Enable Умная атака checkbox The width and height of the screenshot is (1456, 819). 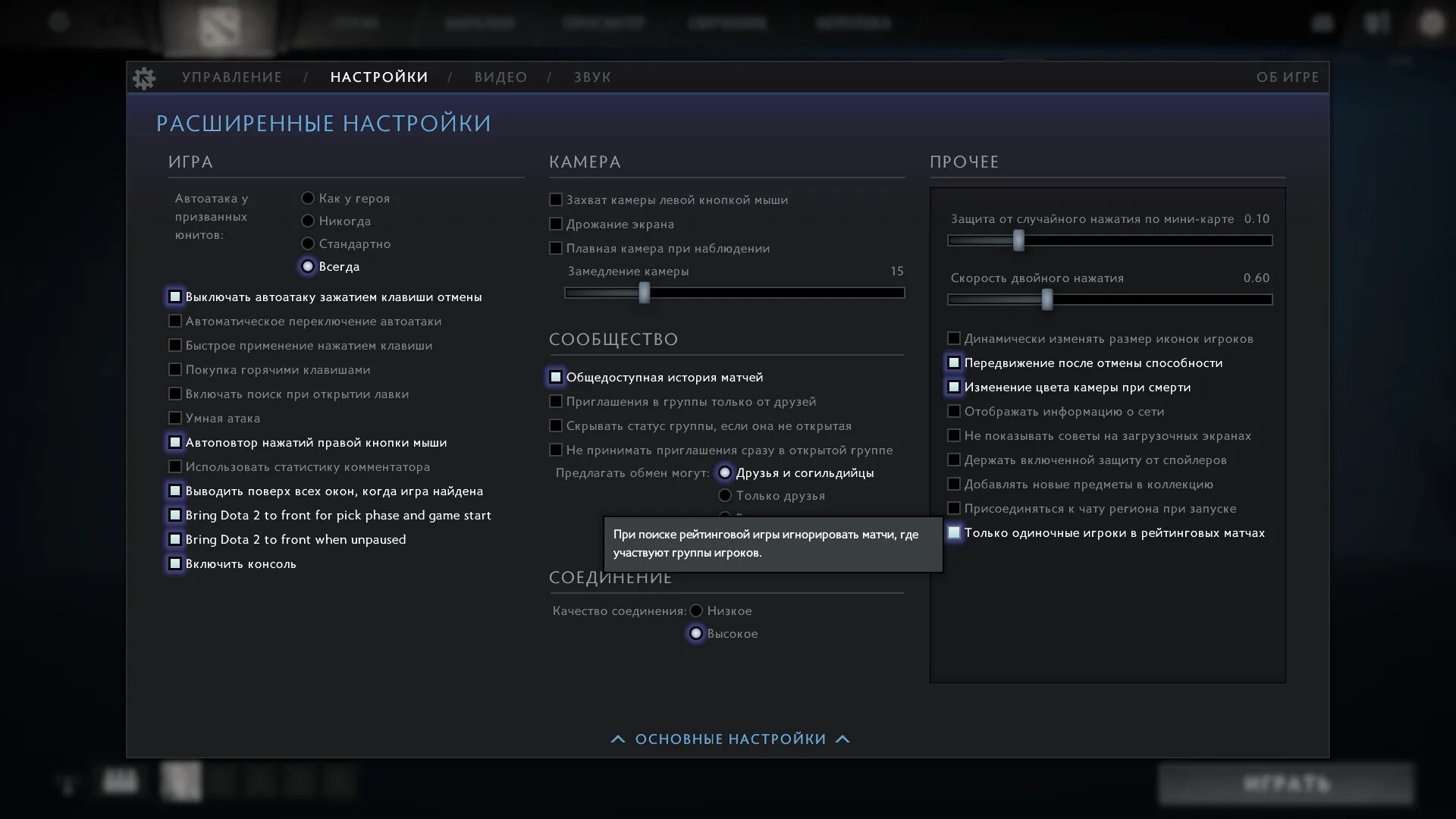(175, 418)
